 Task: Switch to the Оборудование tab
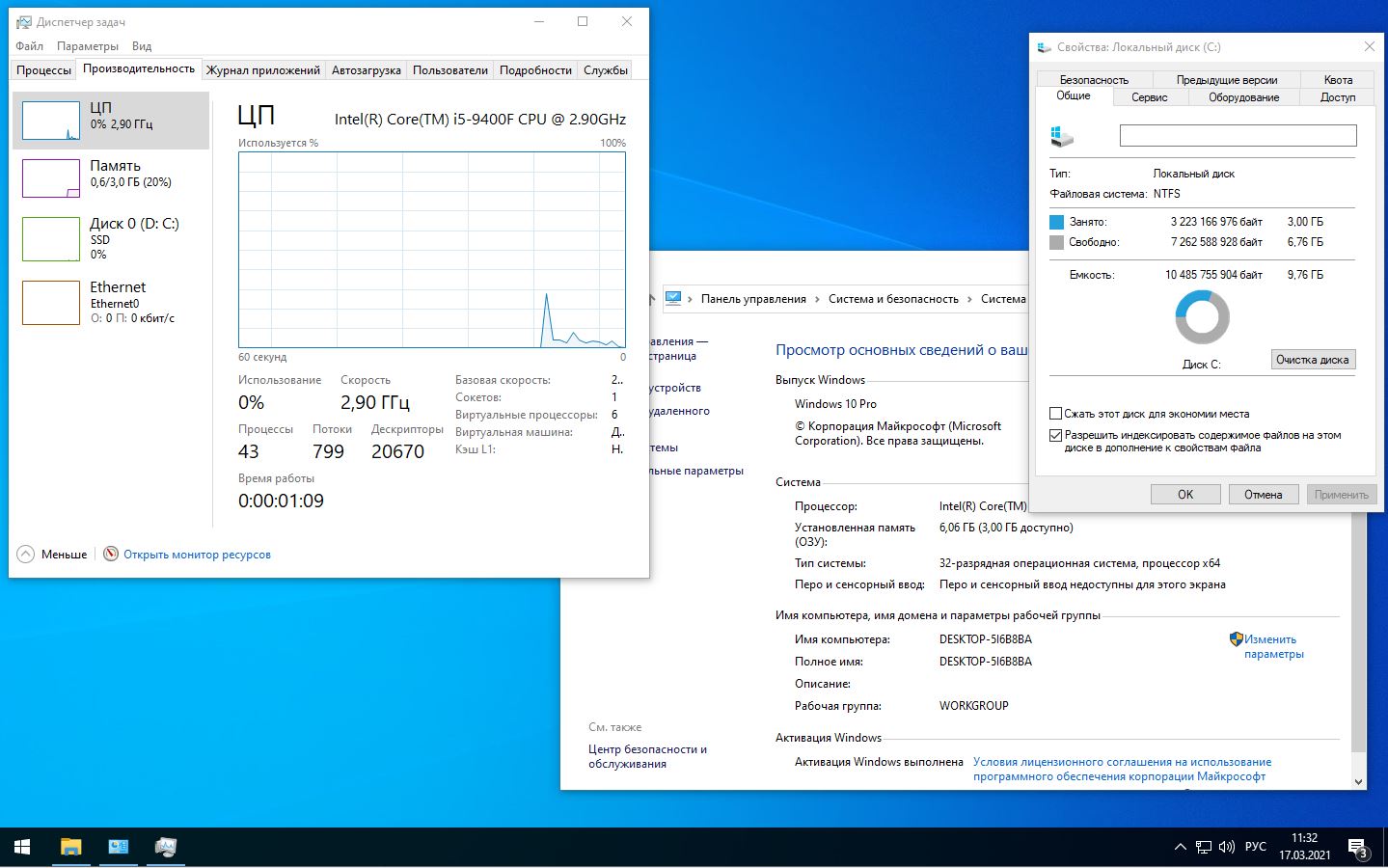click(1243, 97)
